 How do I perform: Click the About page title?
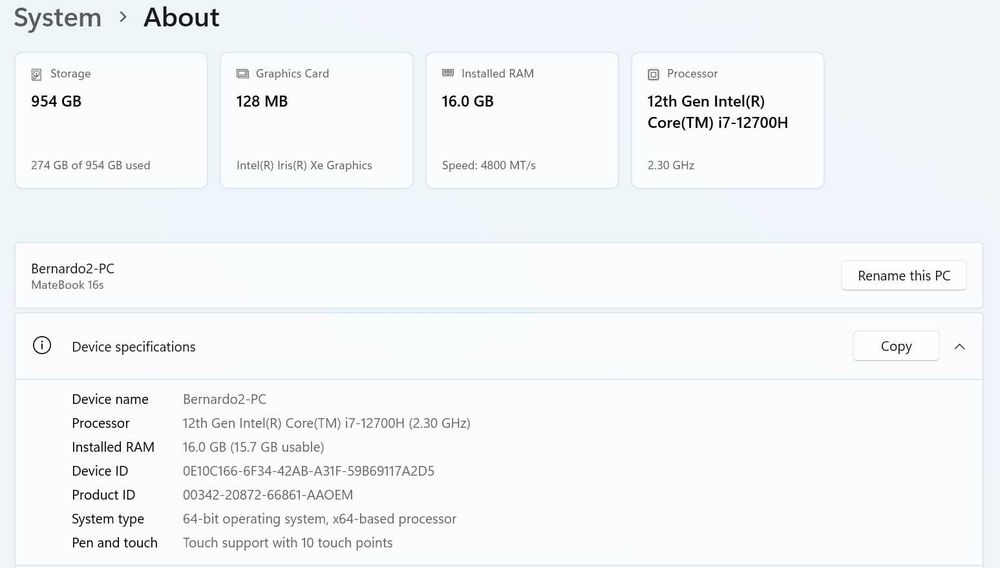click(181, 18)
